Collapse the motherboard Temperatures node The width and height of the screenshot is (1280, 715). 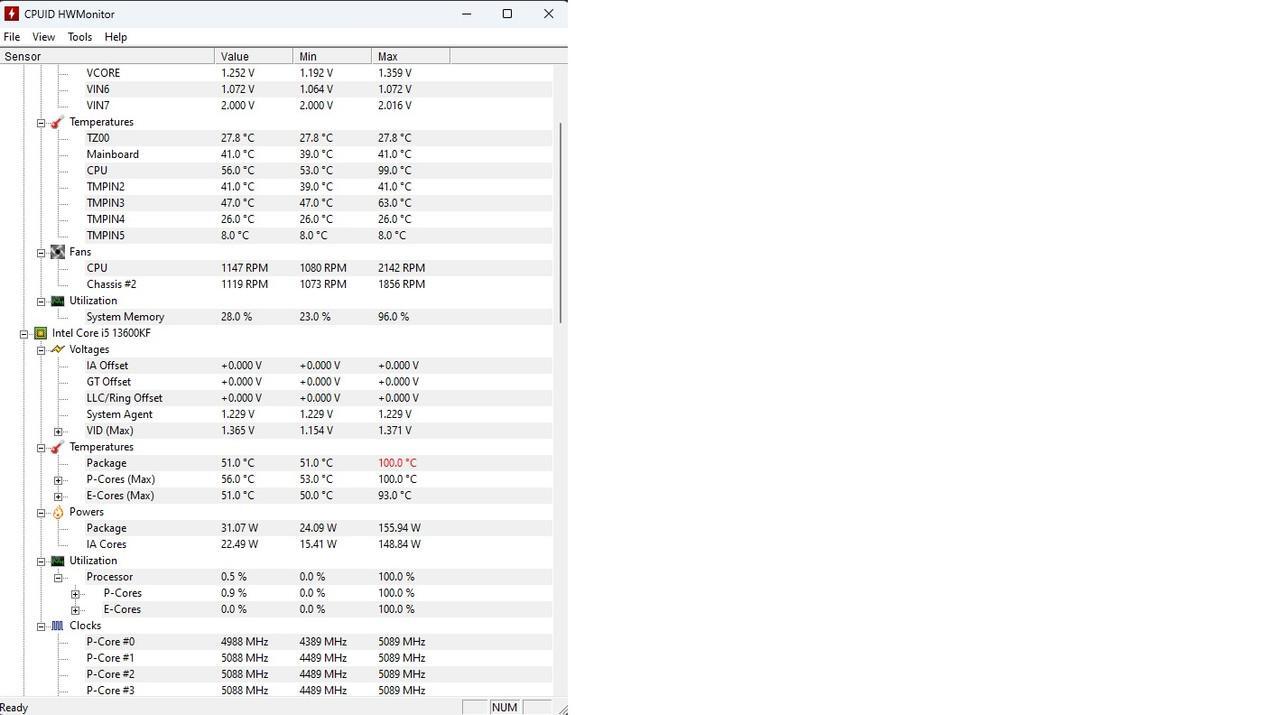click(41, 123)
